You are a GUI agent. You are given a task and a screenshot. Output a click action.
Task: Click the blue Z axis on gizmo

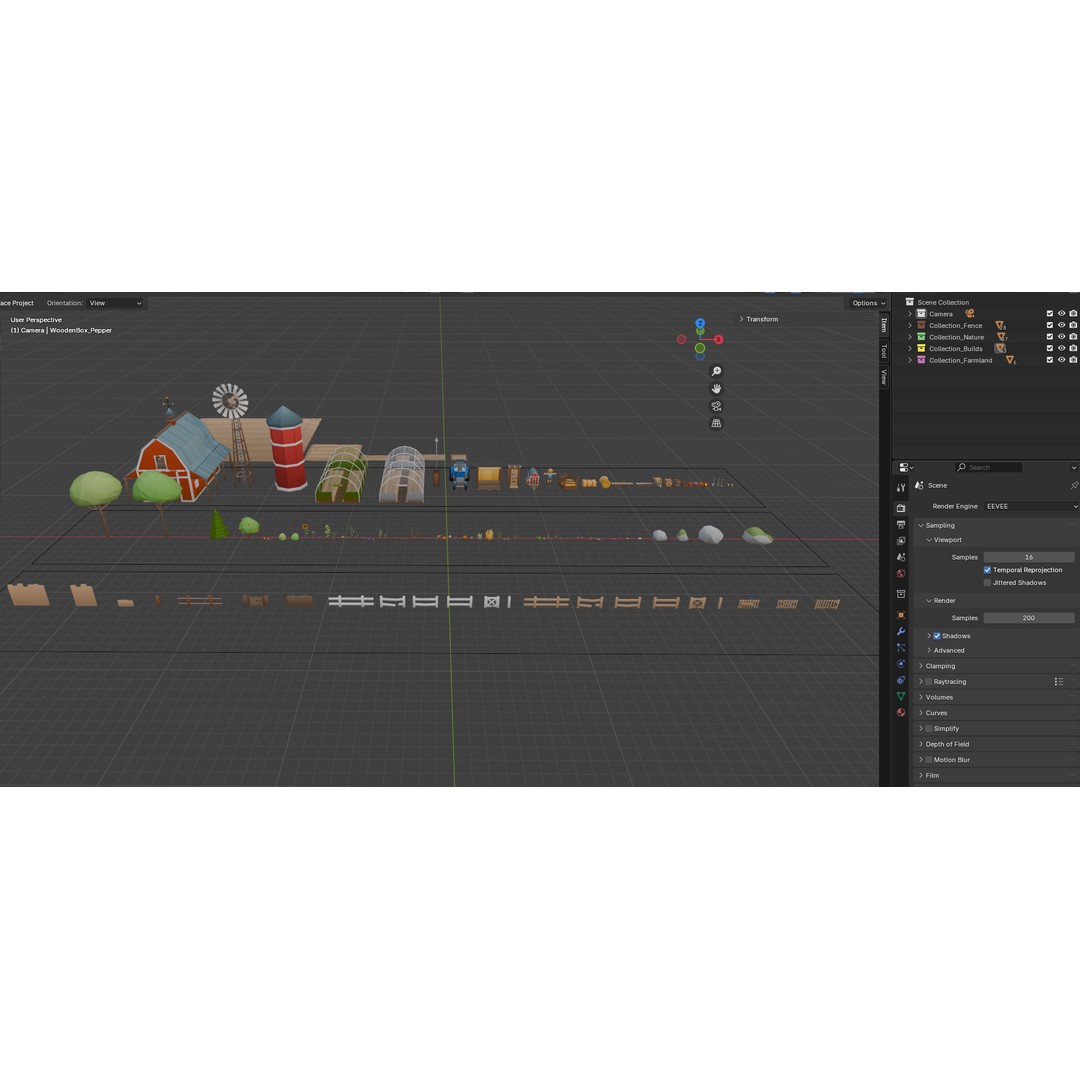pos(700,323)
